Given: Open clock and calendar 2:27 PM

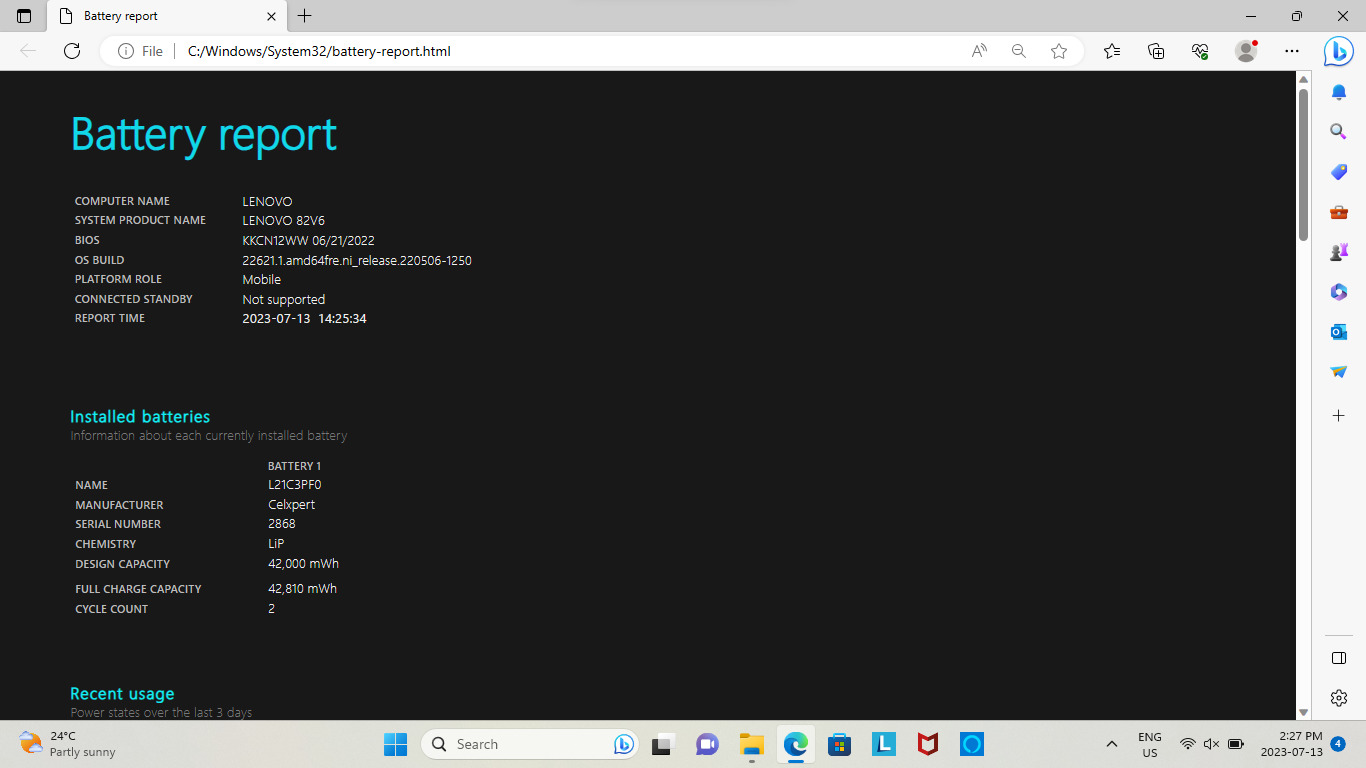Looking at the screenshot, I should coord(1291,744).
